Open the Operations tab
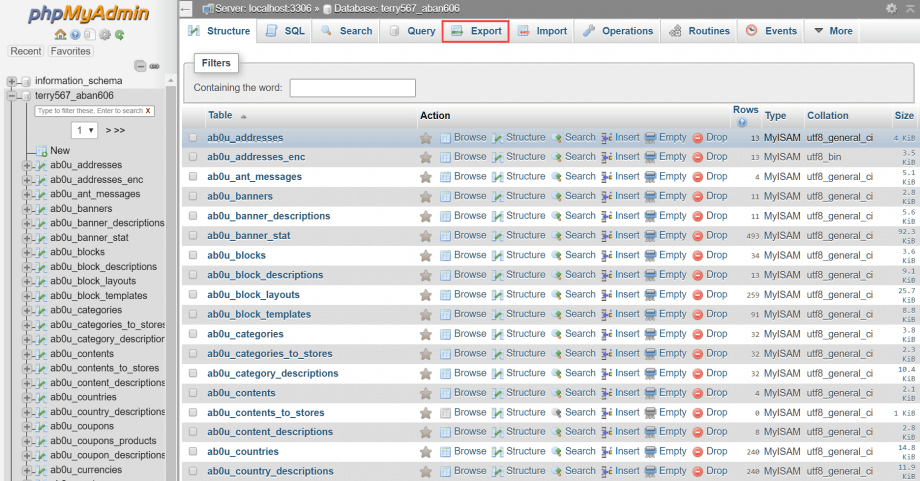The width and height of the screenshot is (920, 481). click(x=618, y=31)
